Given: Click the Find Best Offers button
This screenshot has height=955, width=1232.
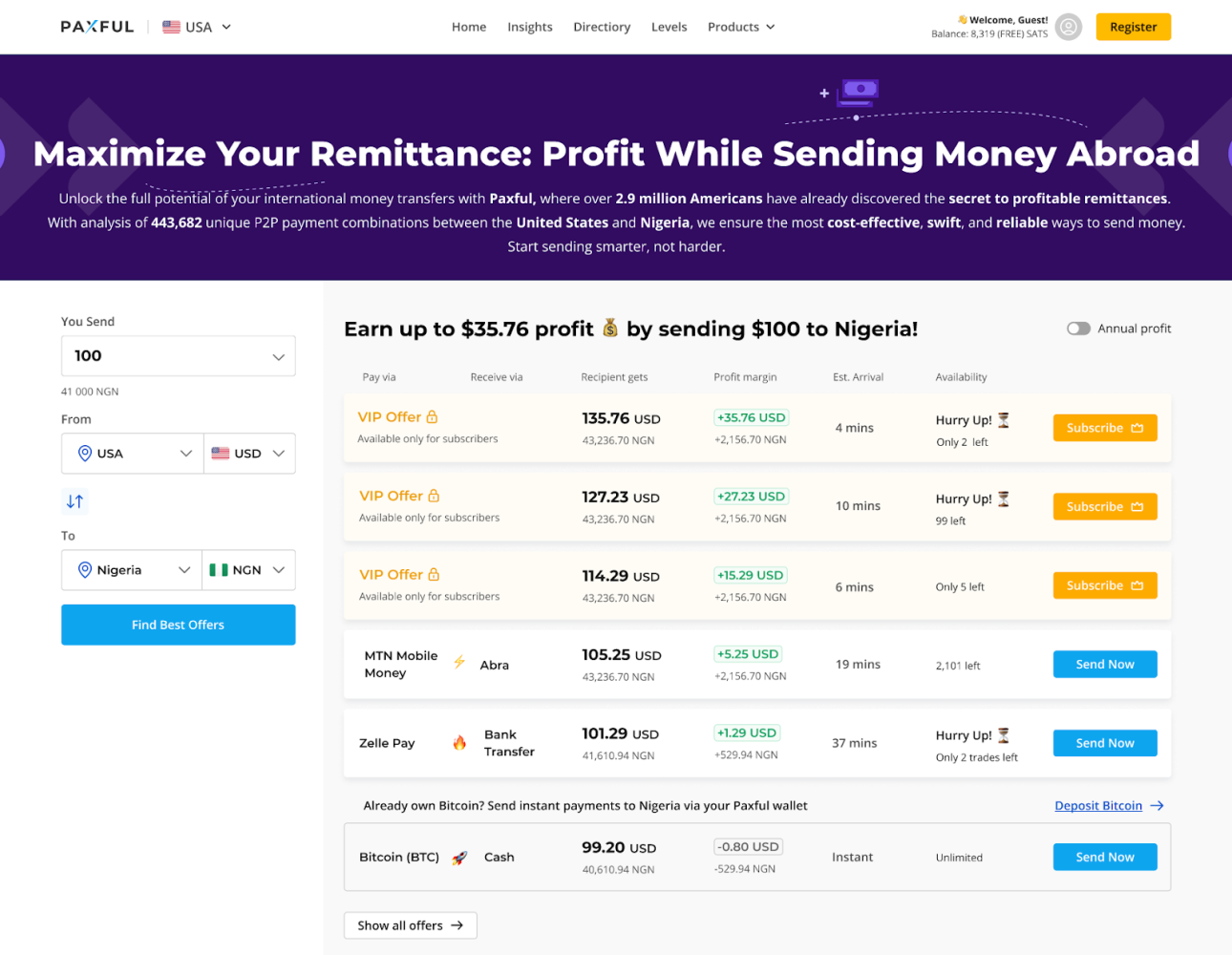Looking at the screenshot, I should [178, 625].
